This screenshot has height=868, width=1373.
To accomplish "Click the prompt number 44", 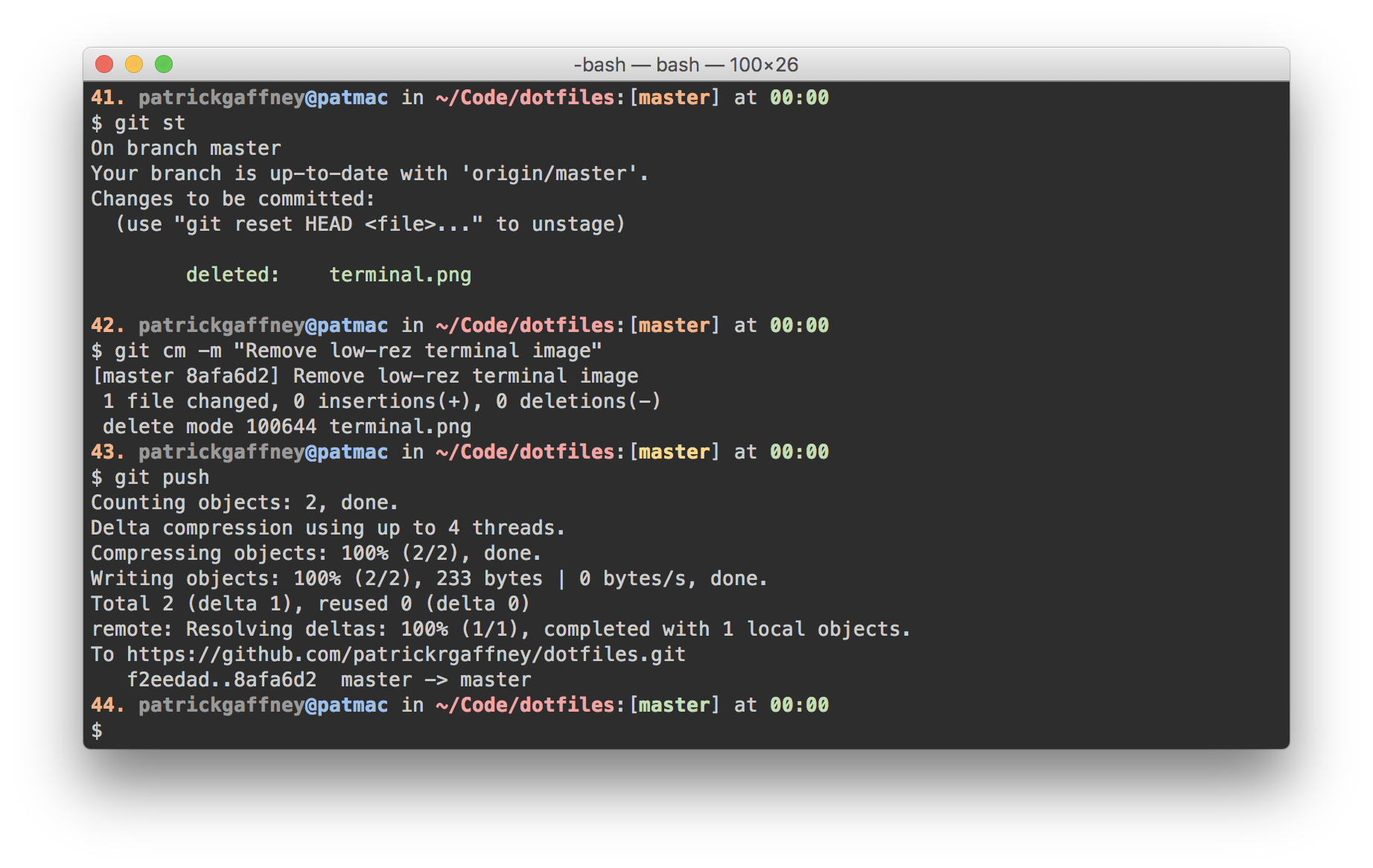I will pos(107,705).
